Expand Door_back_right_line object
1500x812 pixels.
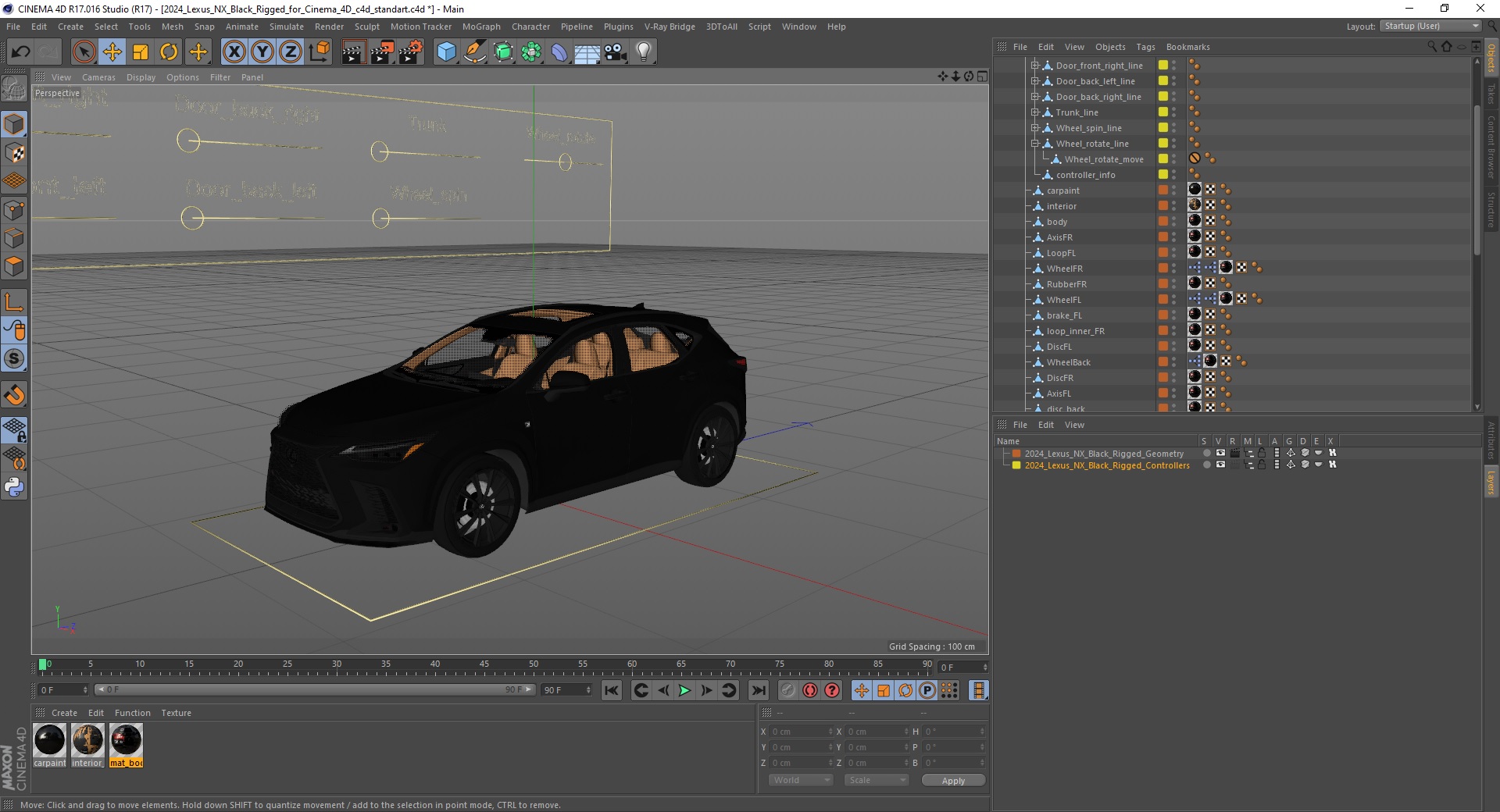tap(1035, 97)
